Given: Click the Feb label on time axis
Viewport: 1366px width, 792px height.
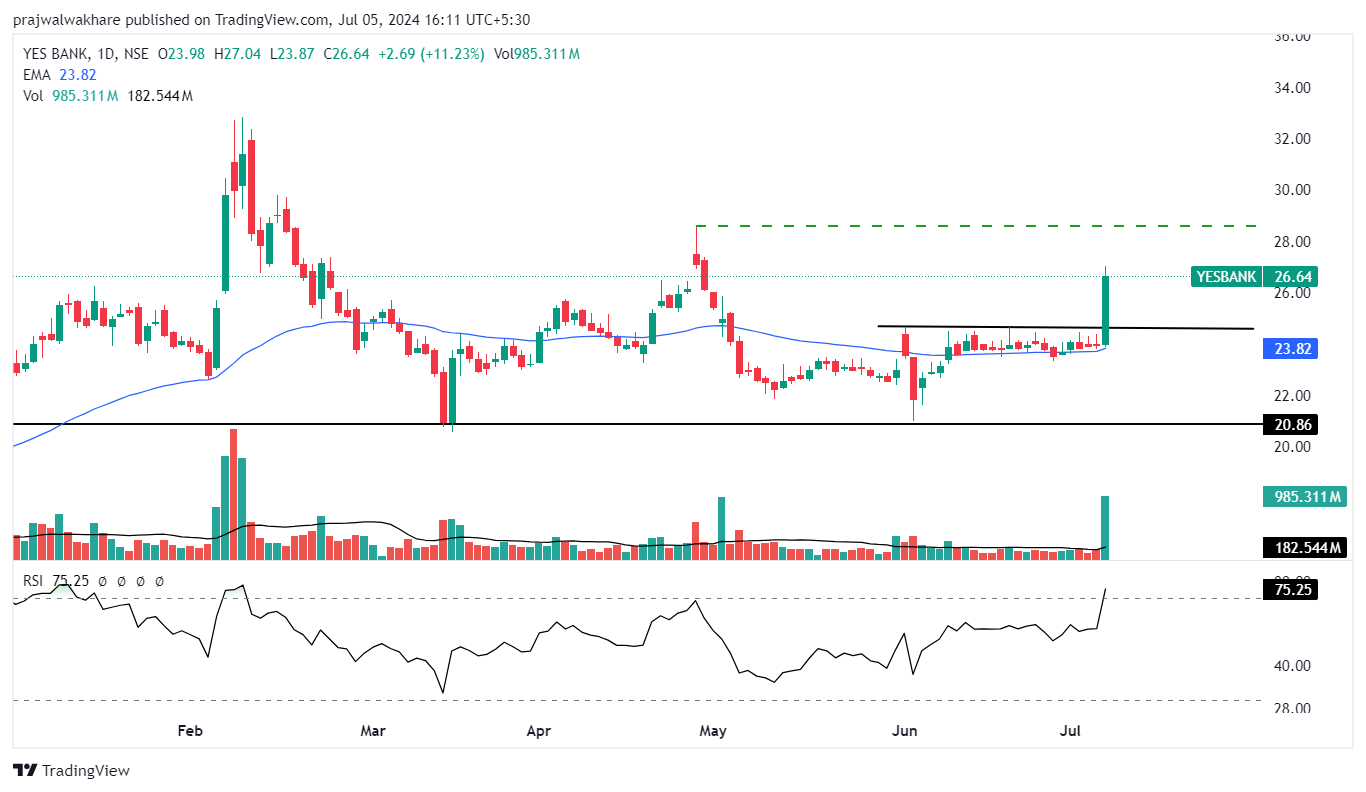Looking at the screenshot, I should (x=190, y=731).
